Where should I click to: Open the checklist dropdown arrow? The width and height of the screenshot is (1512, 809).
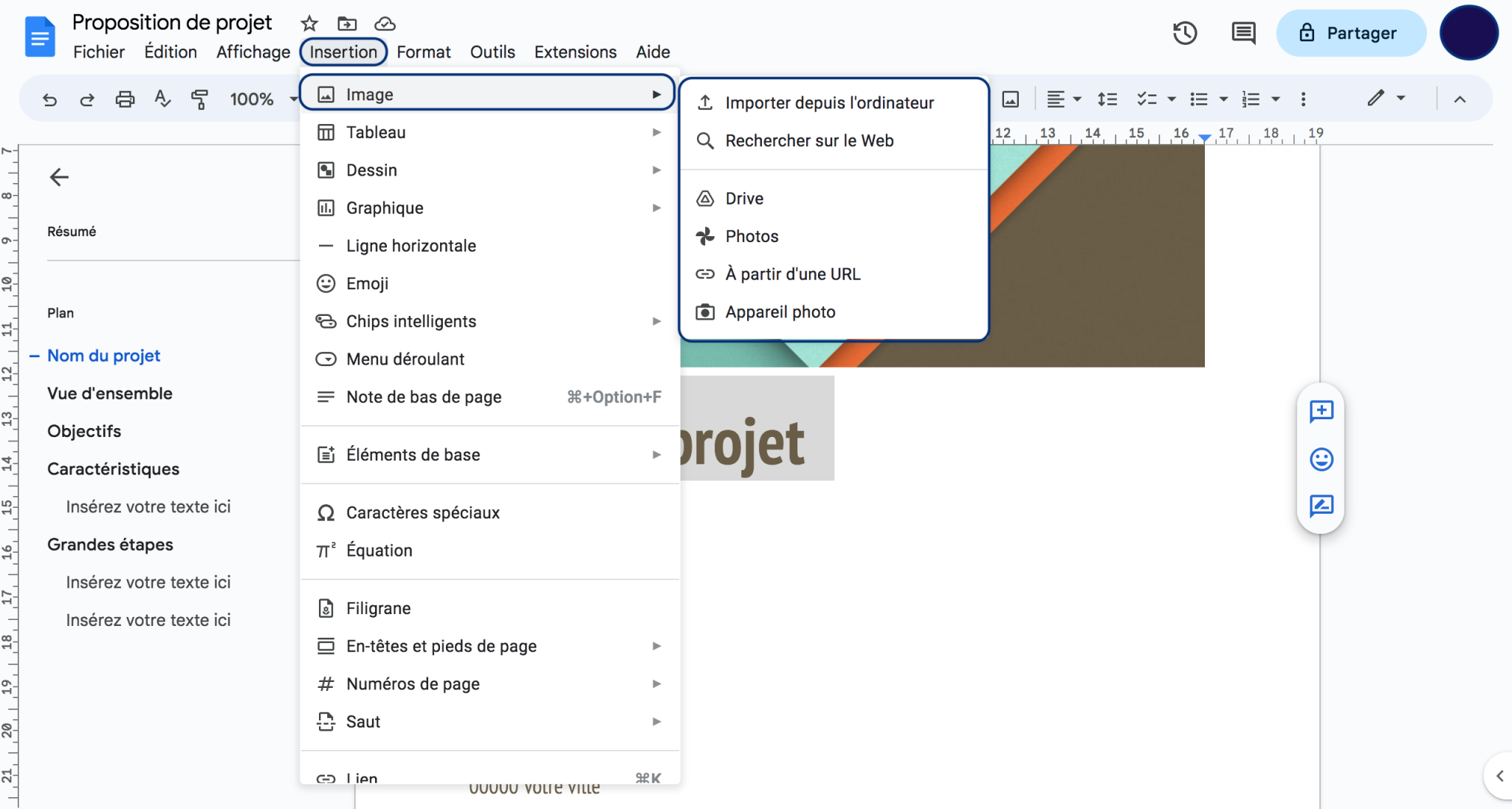[x=1171, y=99]
